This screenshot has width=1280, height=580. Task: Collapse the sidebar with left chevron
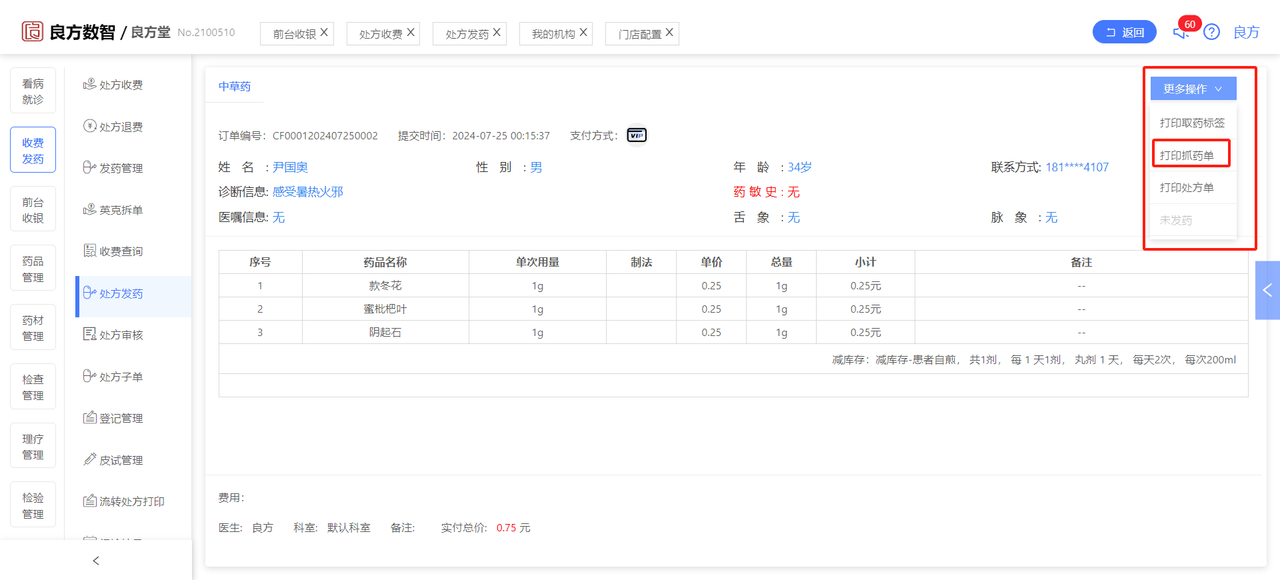(96, 561)
